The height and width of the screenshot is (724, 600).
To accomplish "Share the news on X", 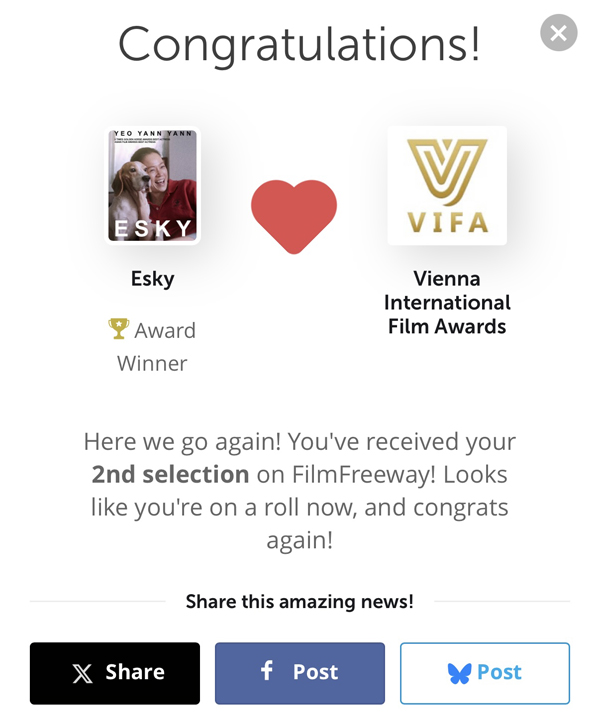I will click(x=115, y=673).
